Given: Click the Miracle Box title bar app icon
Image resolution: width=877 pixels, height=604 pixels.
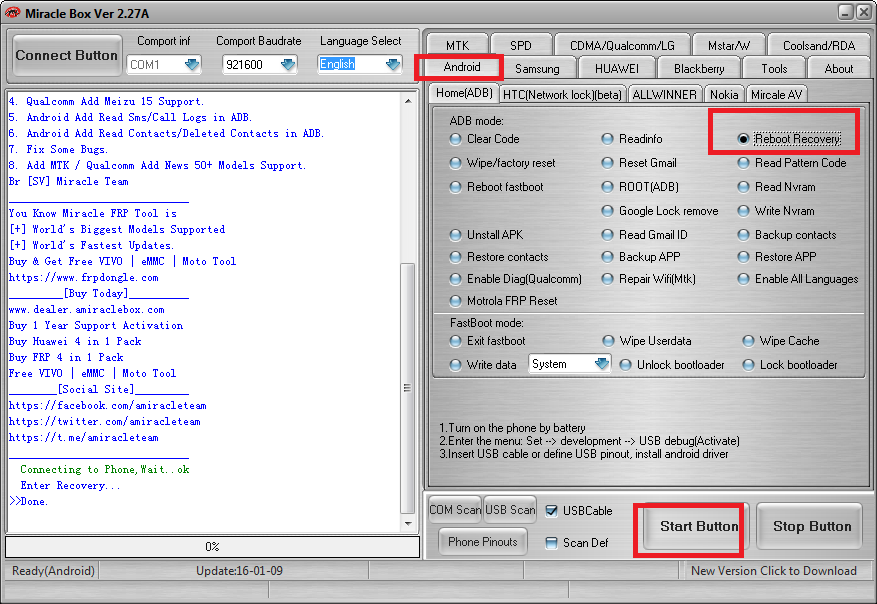Looking at the screenshot, I should pyautogui.click(x=12, y=12).
